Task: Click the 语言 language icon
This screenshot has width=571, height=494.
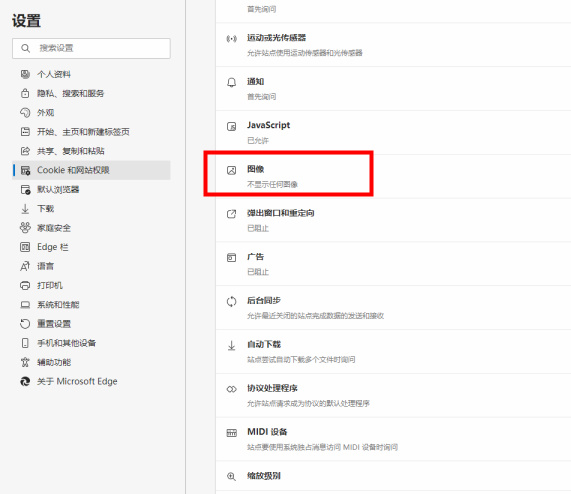Action: click(x=25, y=266)
